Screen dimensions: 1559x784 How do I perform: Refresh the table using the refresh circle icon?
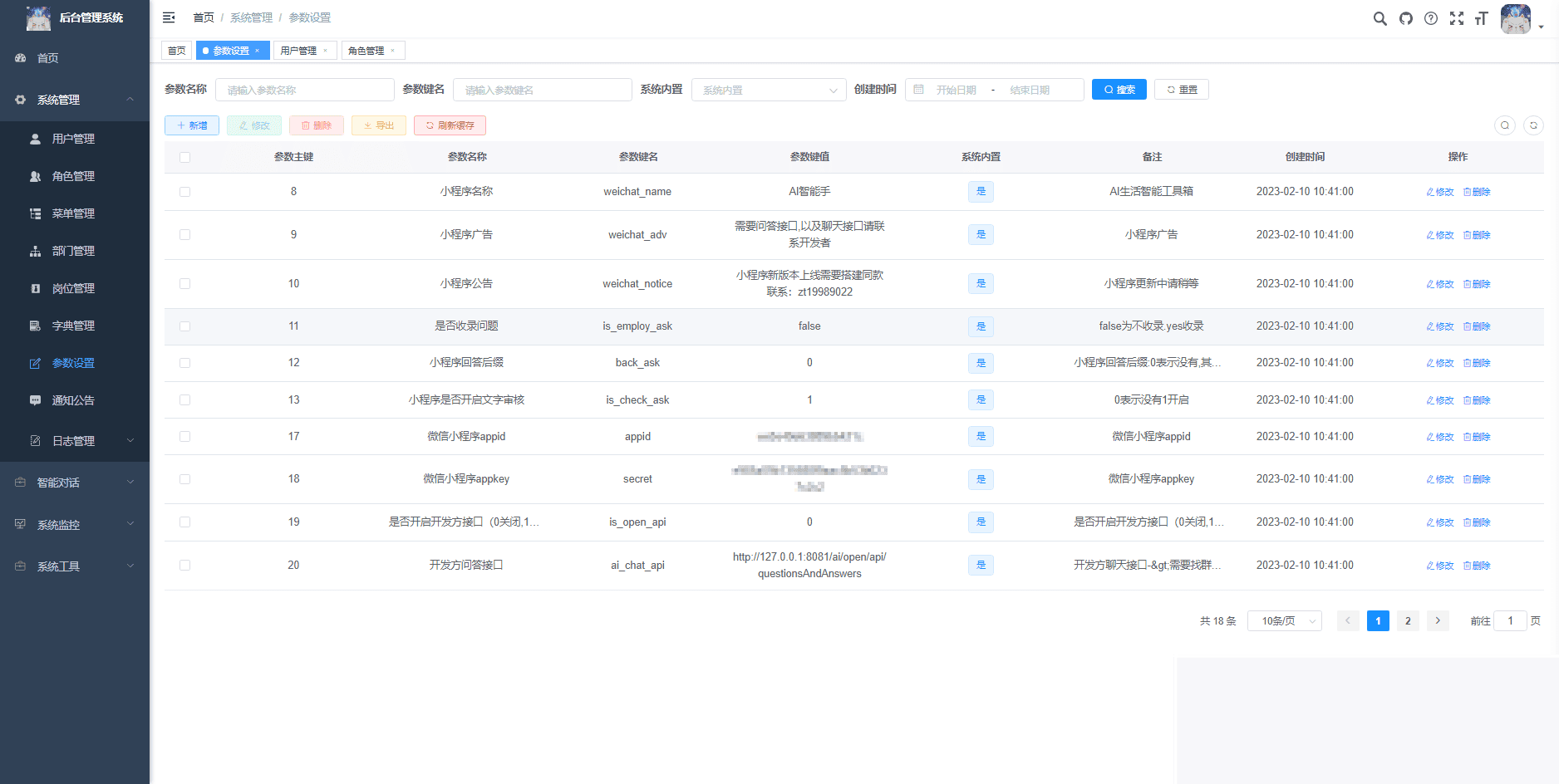click(x=1533, y=125)
